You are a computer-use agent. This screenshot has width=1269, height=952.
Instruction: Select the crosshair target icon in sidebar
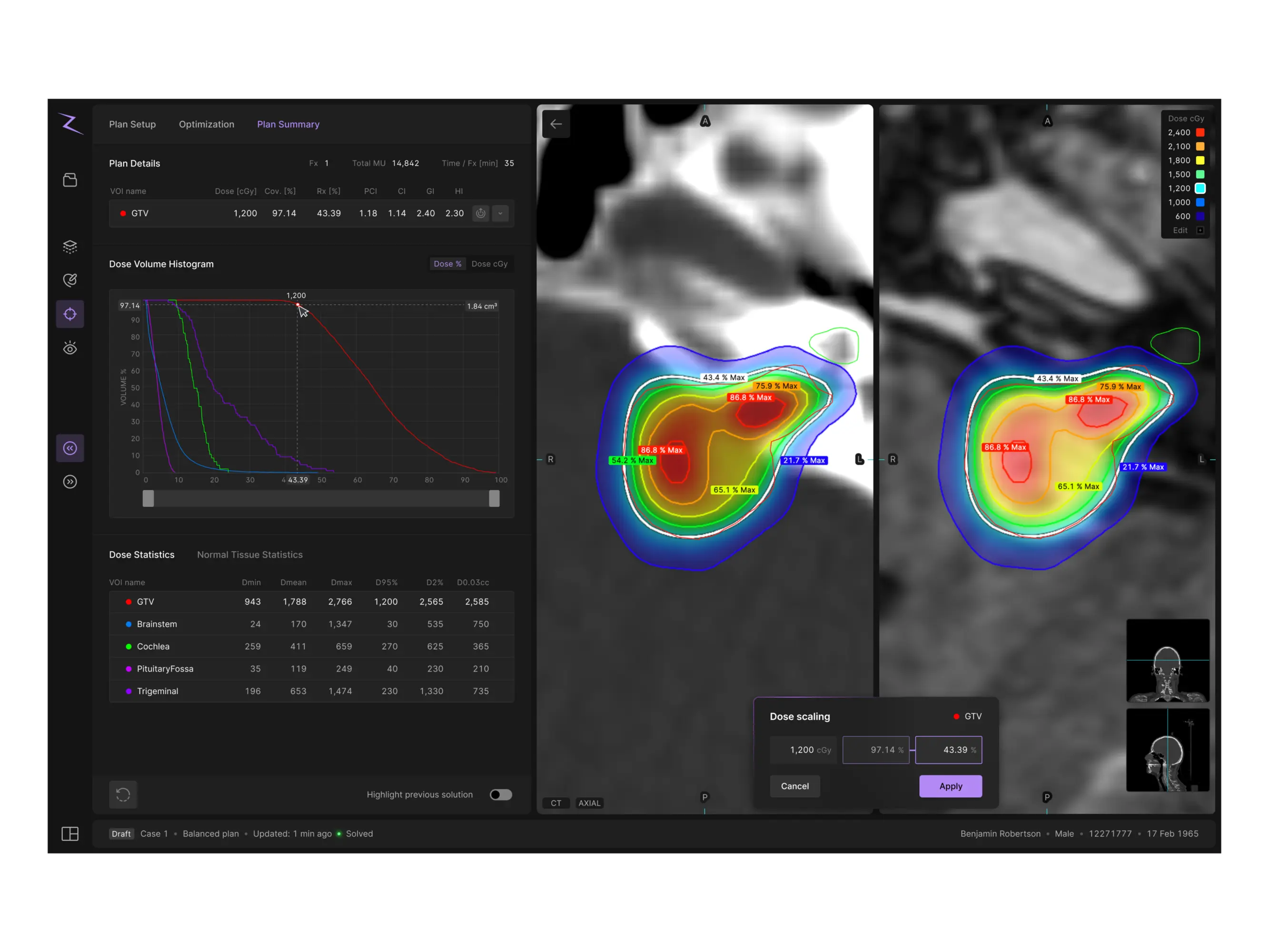[x=70, y=314]
